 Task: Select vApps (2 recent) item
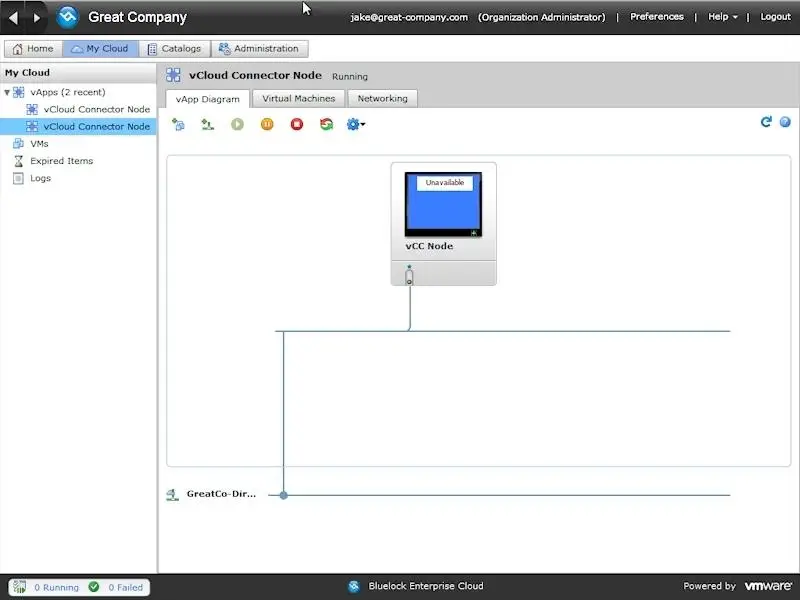click(x=68, y=92)
